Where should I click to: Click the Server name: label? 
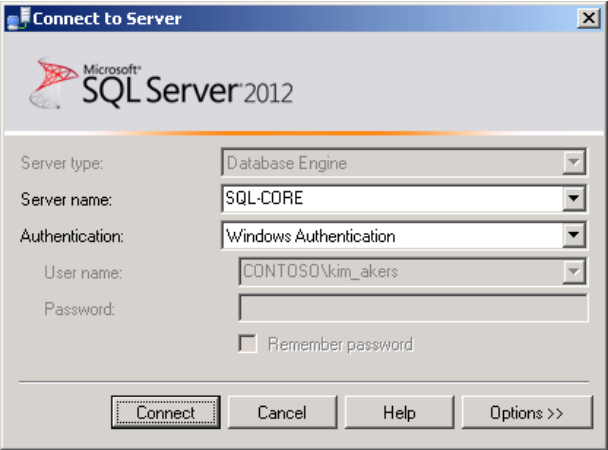pyautogui.click(x=66, y=200)
